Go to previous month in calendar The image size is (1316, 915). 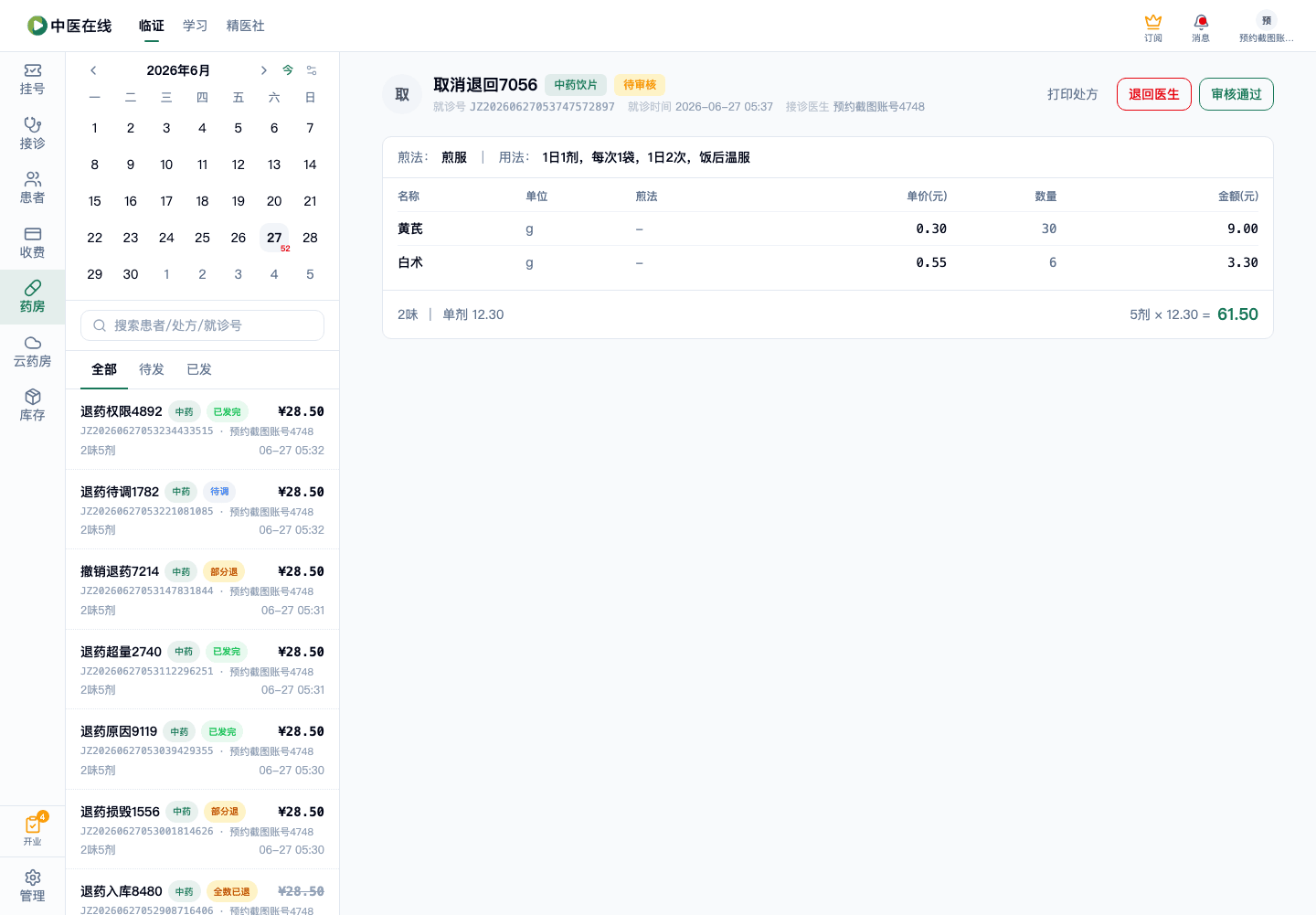93,70
